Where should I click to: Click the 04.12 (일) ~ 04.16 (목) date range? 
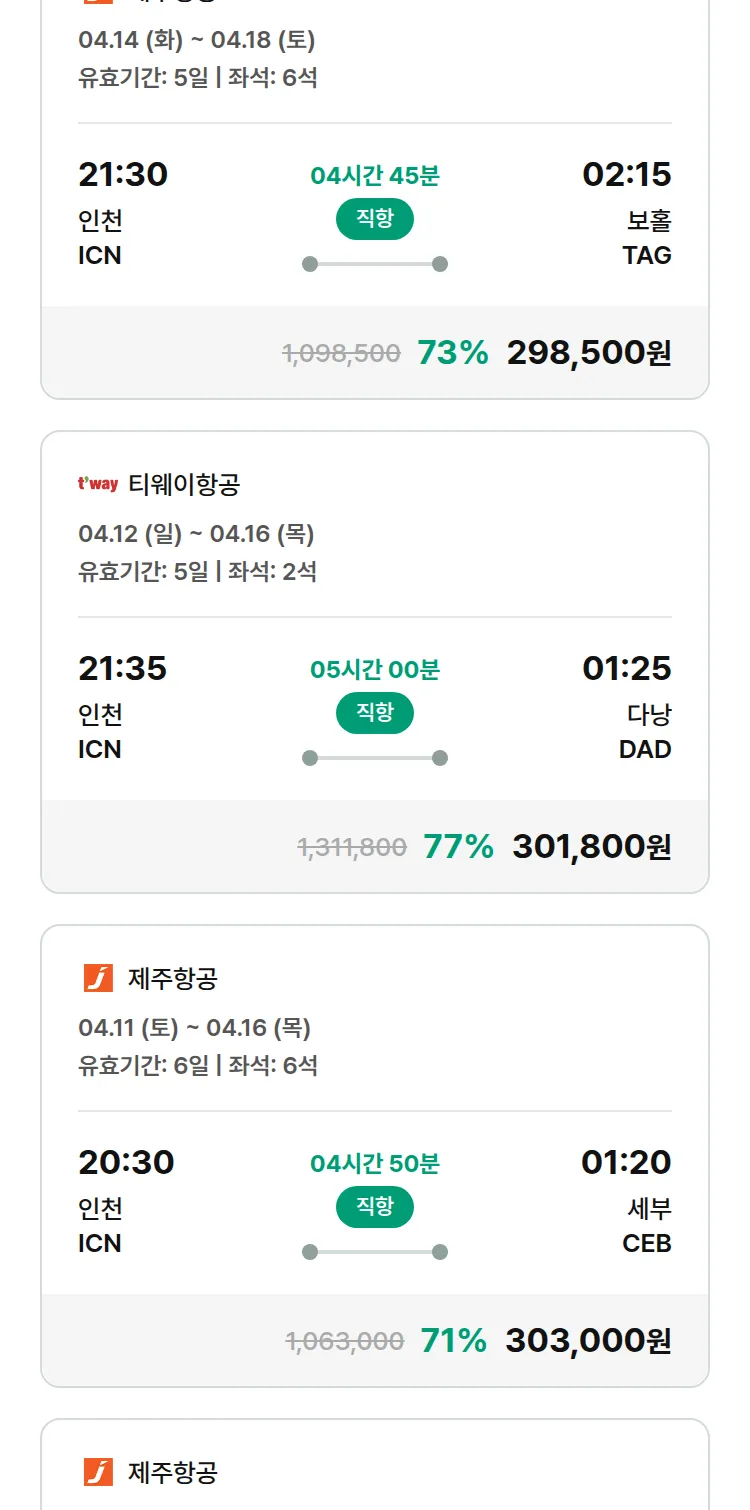point(196,534)
